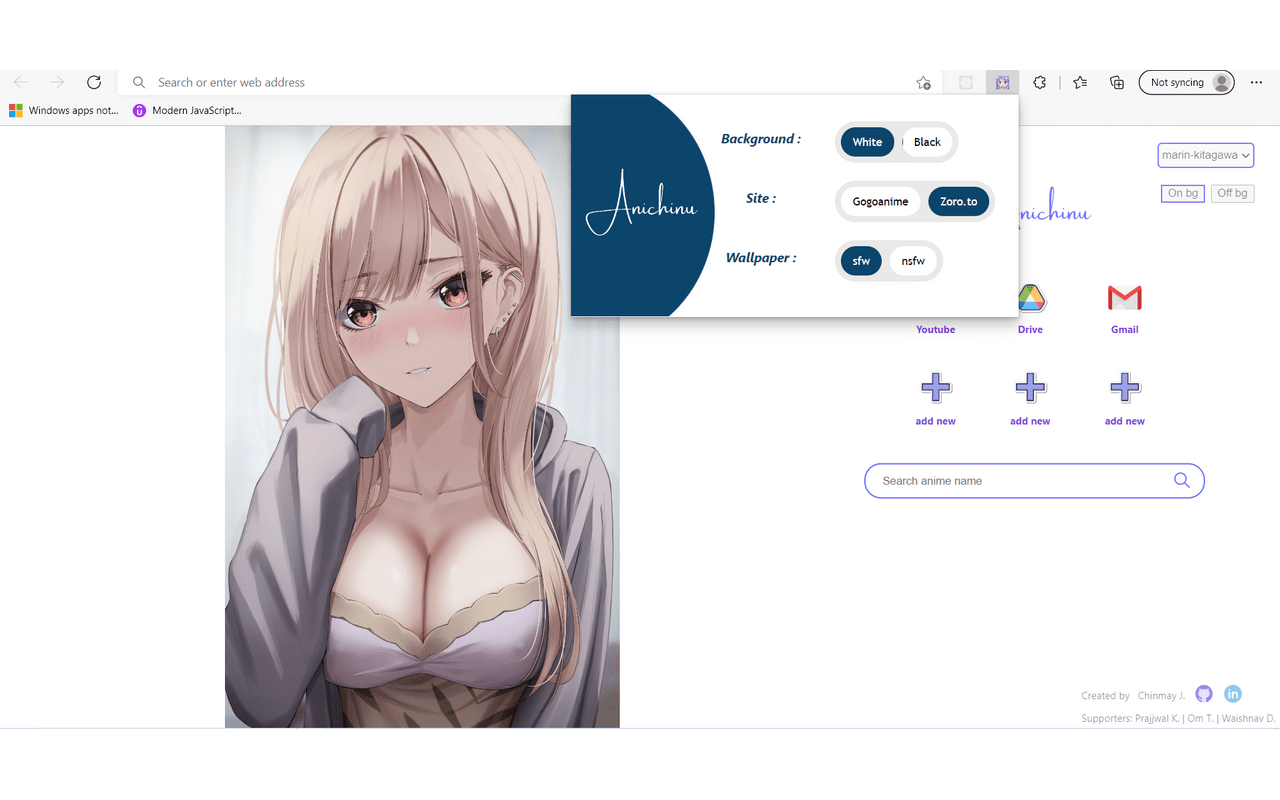Click the anime search magnifier icon
The image size is (1280, 800).
tap(1182, 480)
